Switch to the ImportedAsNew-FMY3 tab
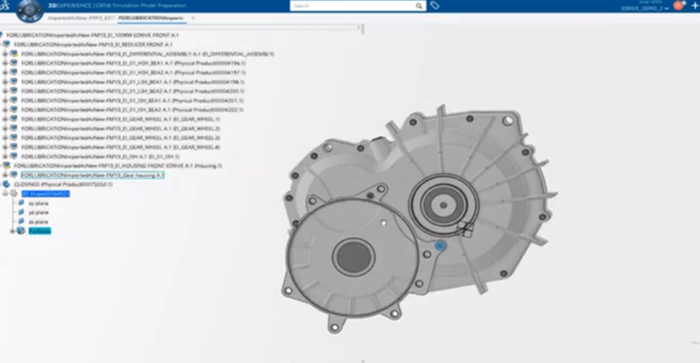This screenshot has width=700, height=363. (82, 18)
